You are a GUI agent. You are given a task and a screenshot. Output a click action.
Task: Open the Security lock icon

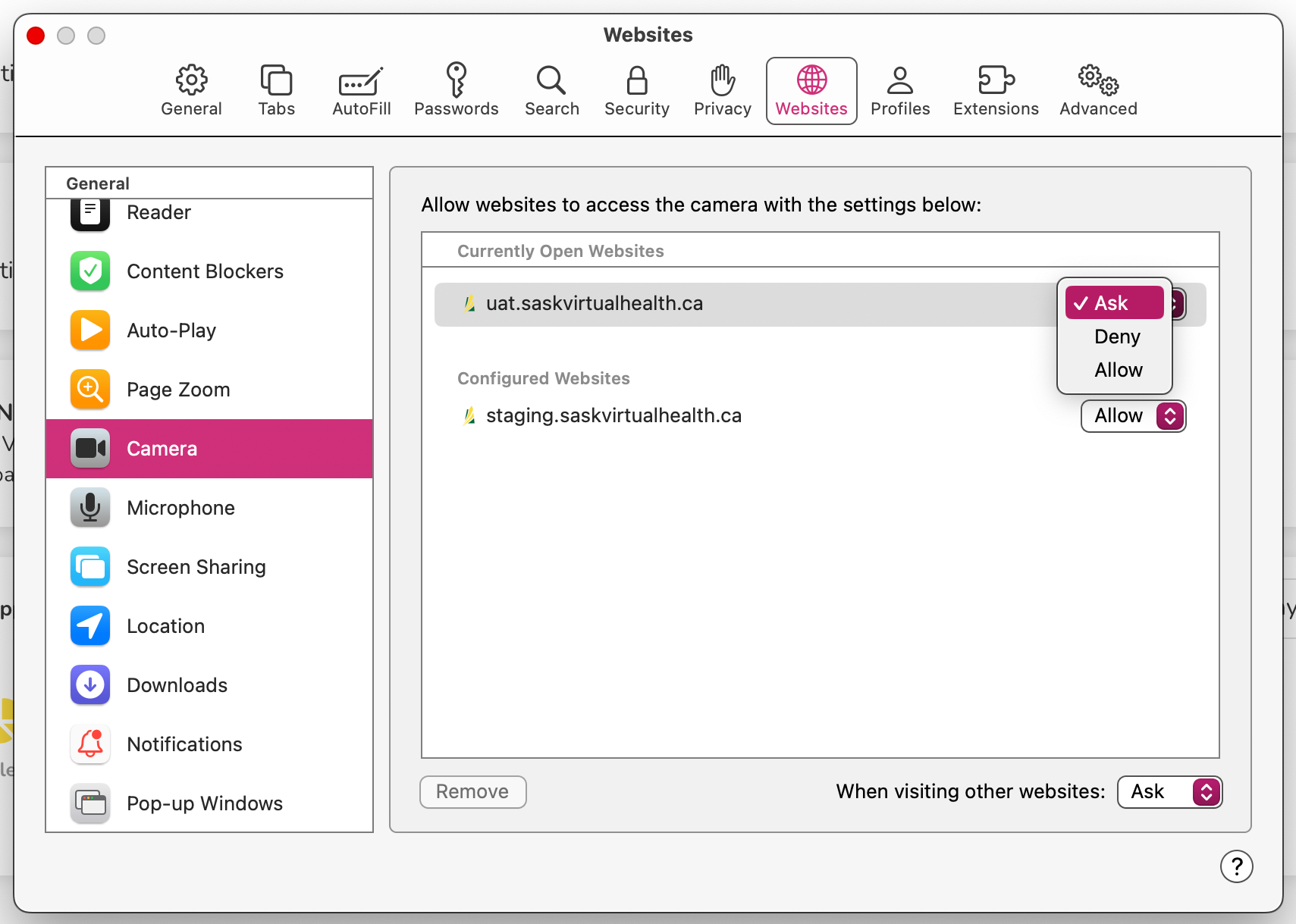637,80
